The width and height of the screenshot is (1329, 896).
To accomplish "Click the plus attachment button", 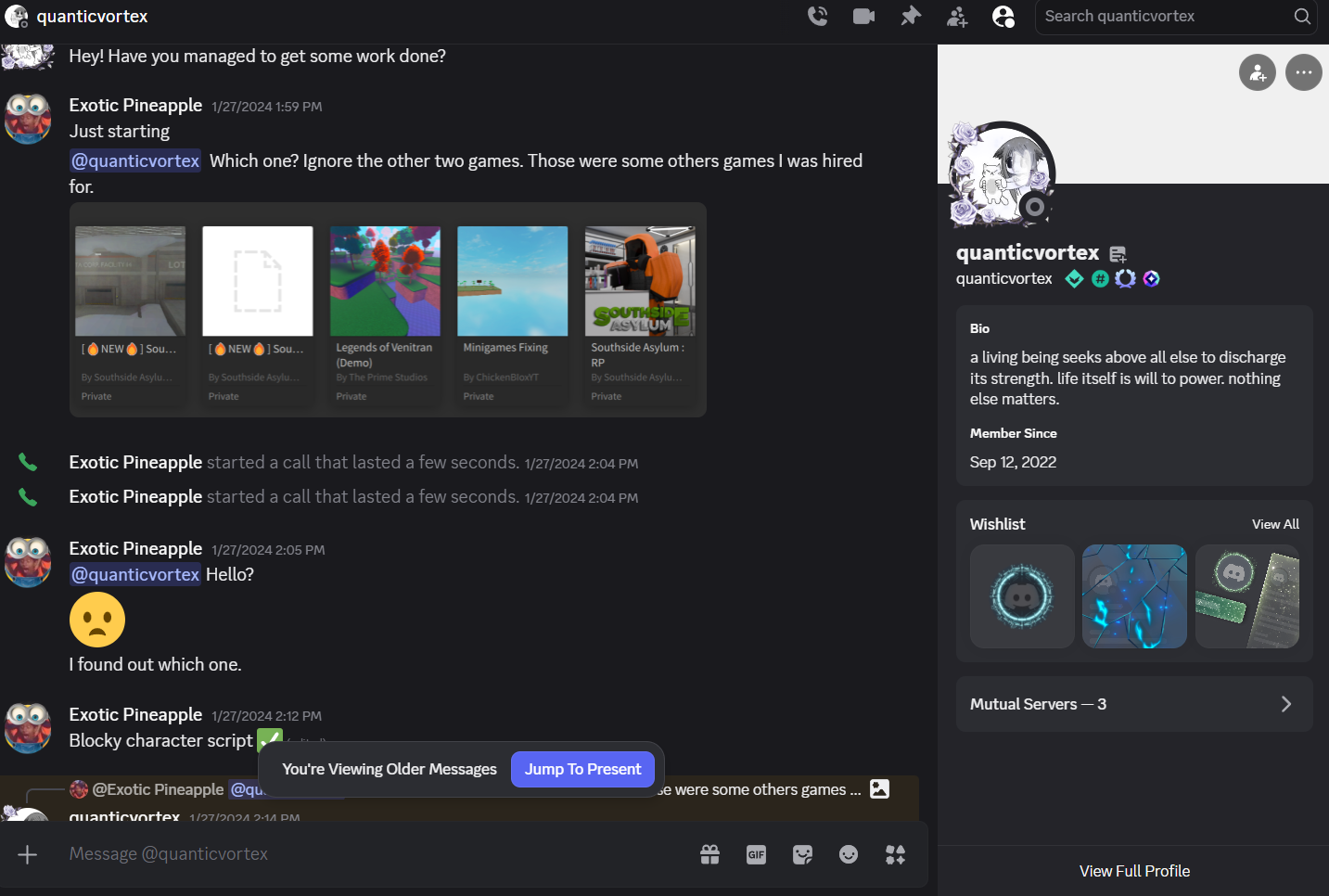I will (x=28, y=854).
